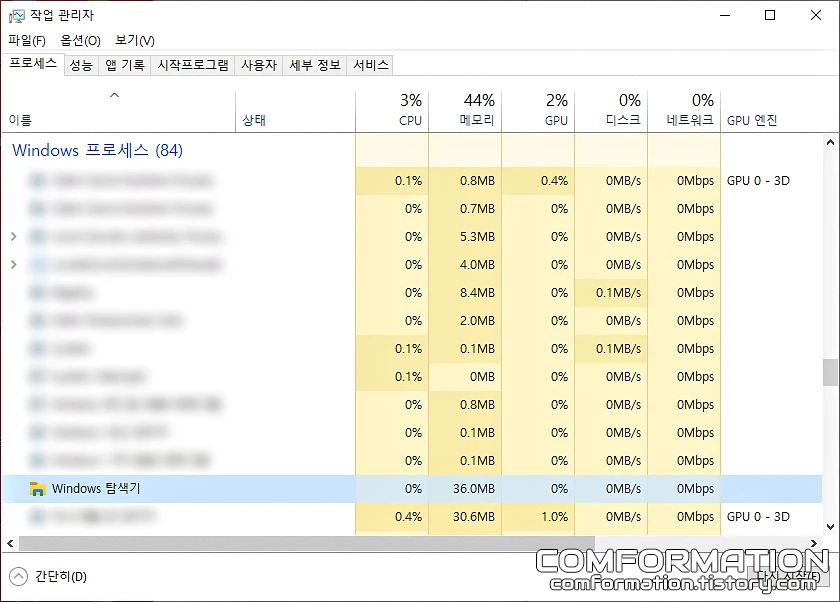Click the Windows 탐색기 folder icon

pyautogui.click(x=37, y=488)
